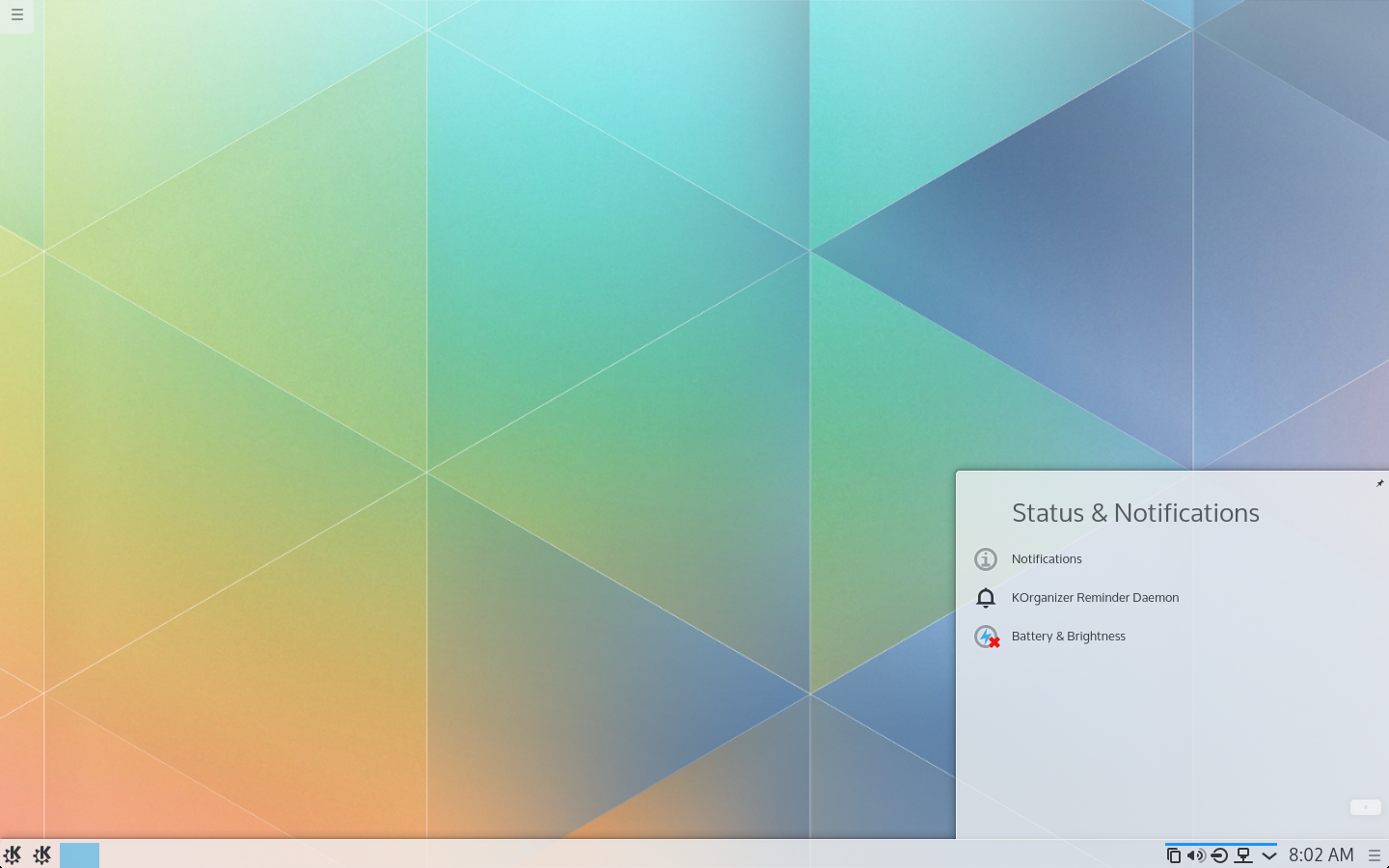Open Klipper clipboard manager in system tray
Screen dimensions: 1389x868
(x=1173, y=854)
